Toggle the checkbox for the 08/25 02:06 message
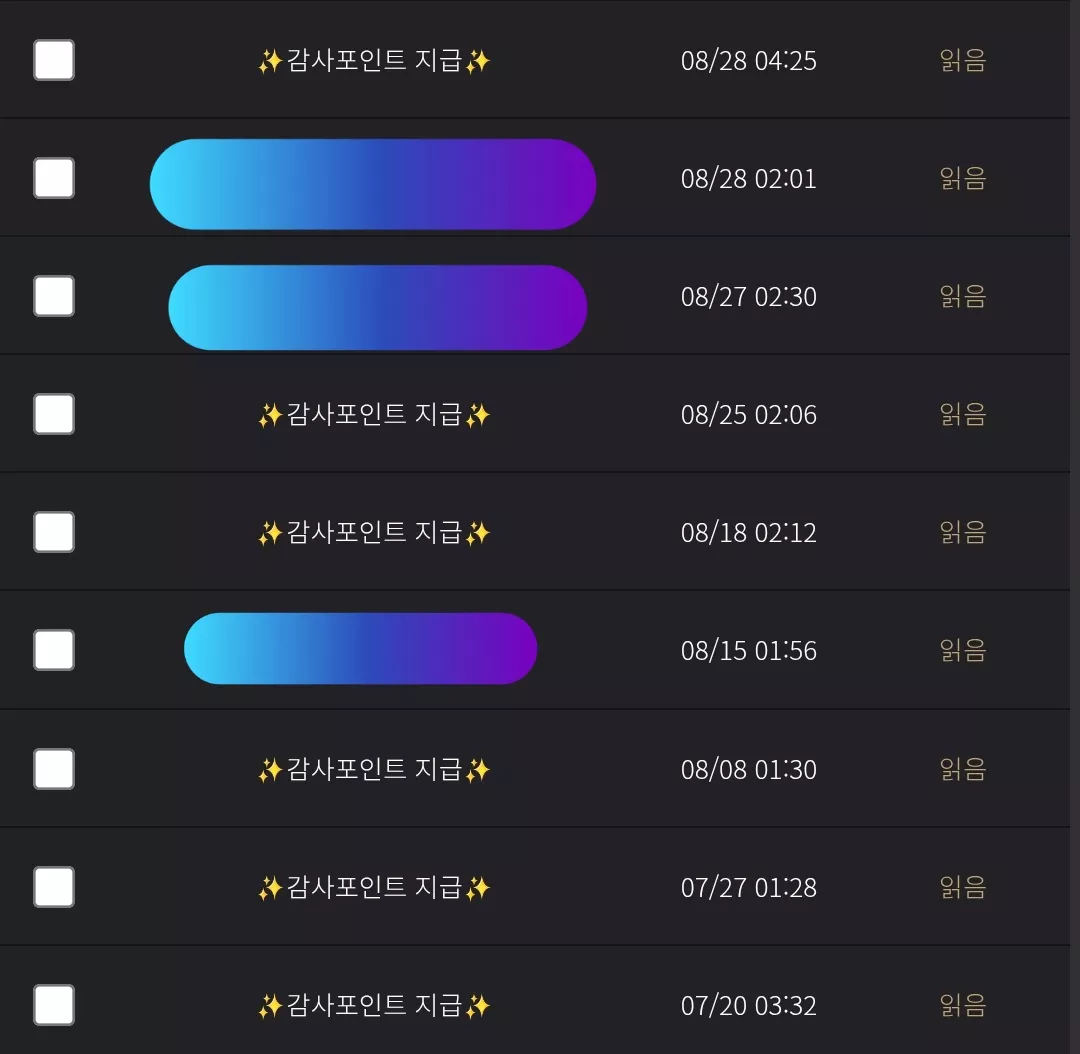1080x1054 pixels. click(x=54, y=414)
